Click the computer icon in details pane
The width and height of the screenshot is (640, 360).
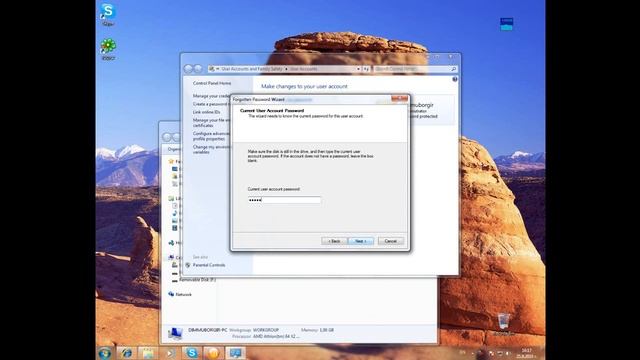[176, 333]
